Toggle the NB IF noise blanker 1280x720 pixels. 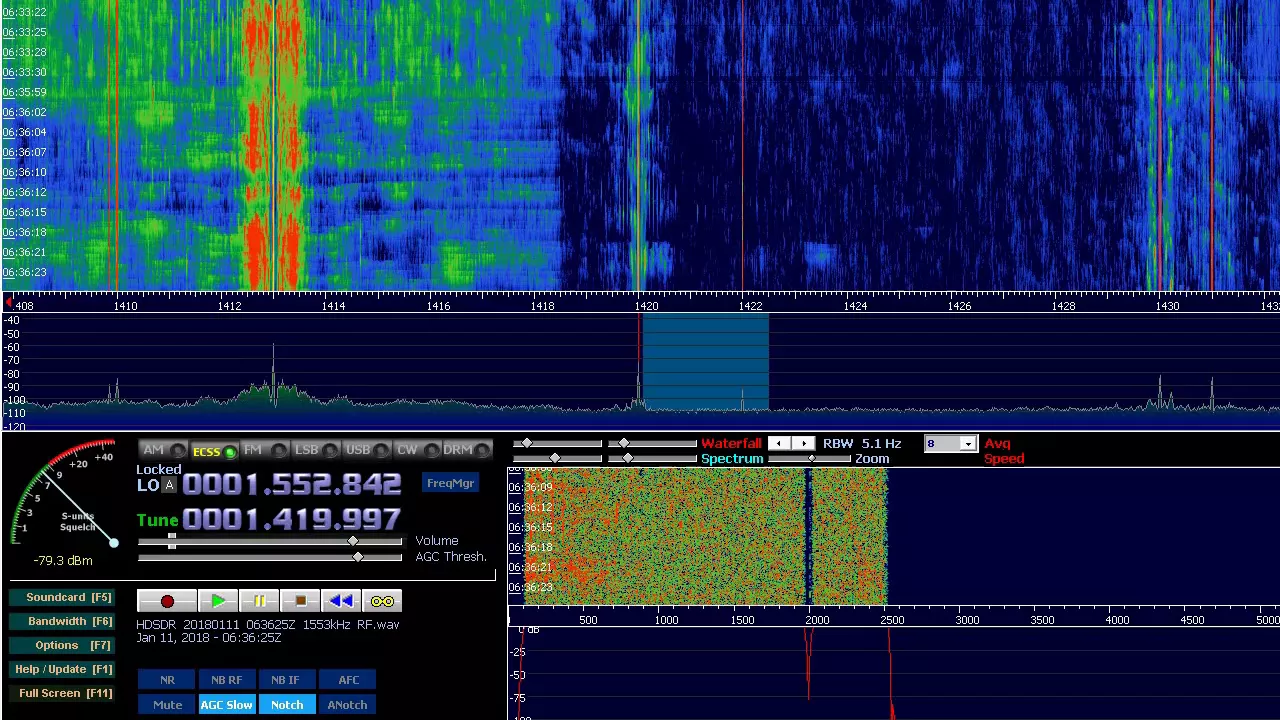[x=285, y=680]
